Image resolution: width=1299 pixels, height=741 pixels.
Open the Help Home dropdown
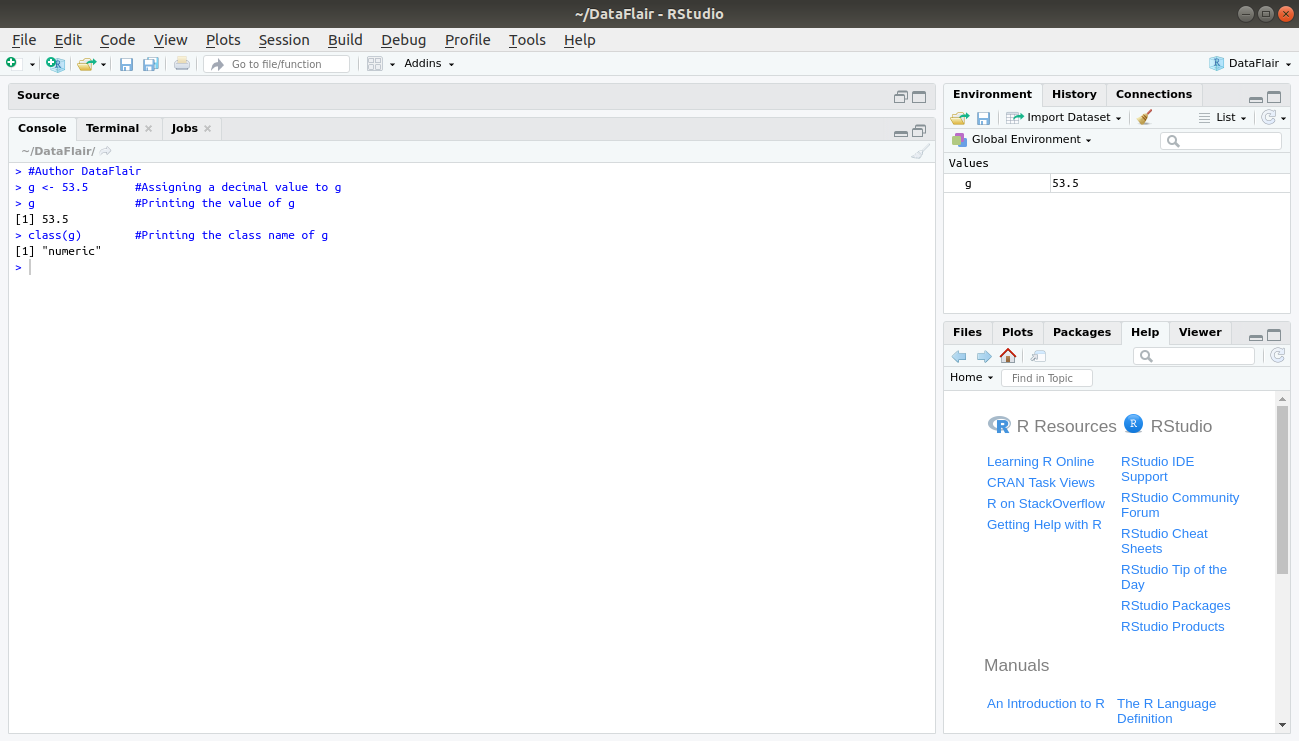971,378
